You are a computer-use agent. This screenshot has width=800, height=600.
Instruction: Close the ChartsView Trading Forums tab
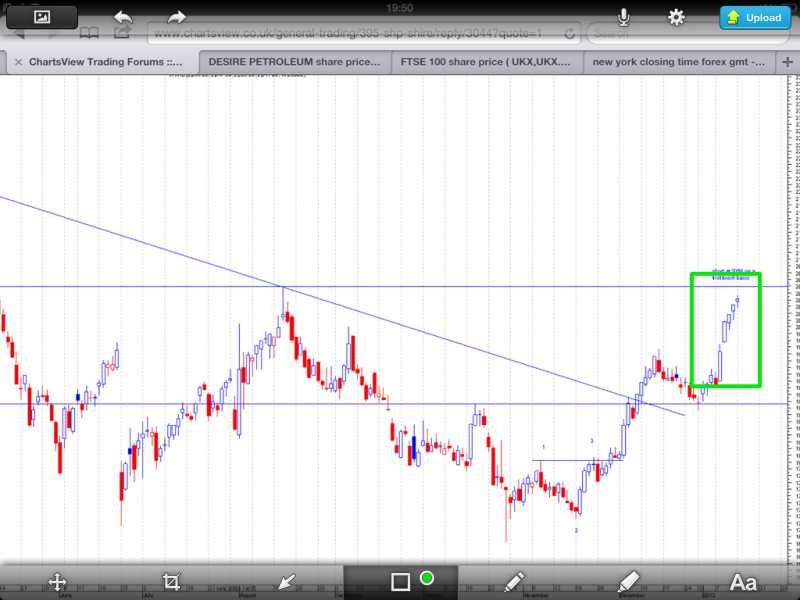coord(17,61)
